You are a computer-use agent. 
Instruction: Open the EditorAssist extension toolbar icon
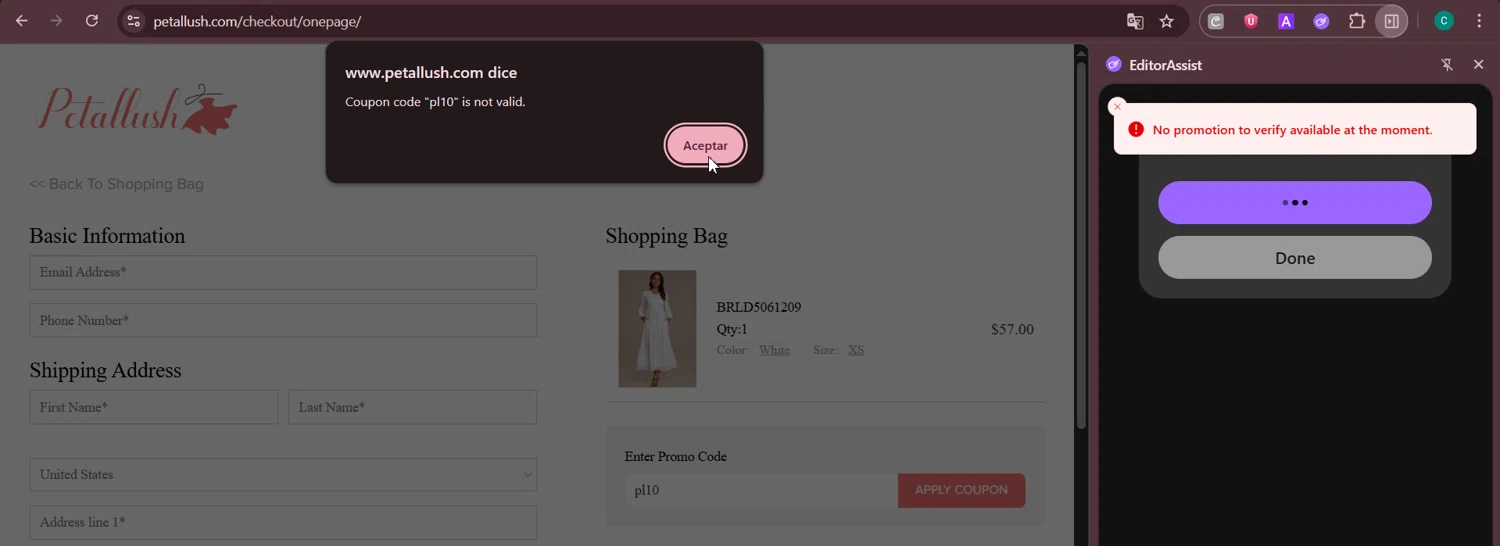coord(1321,21)
